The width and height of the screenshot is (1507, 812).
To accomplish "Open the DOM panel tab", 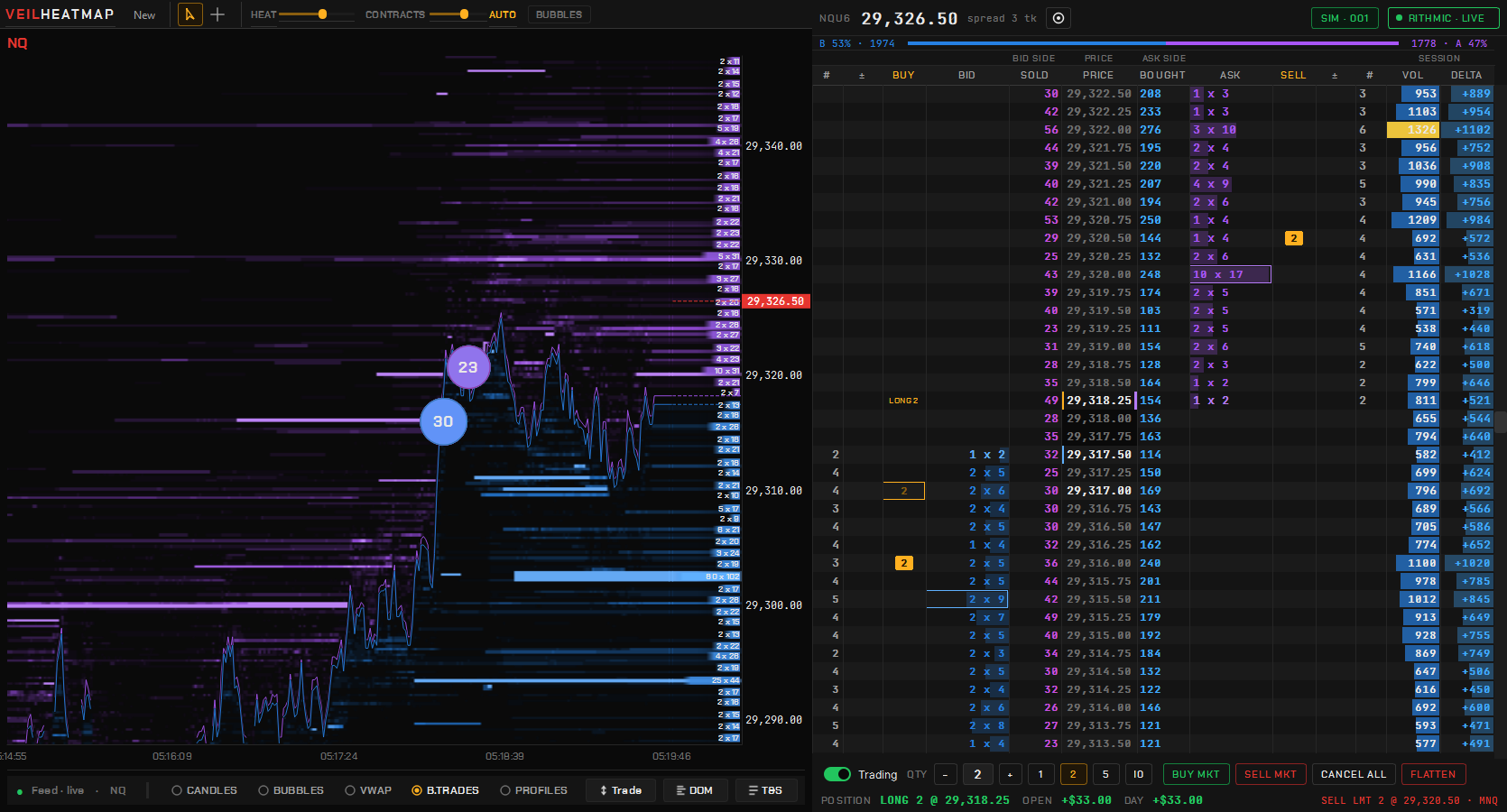I will [695, 790].
